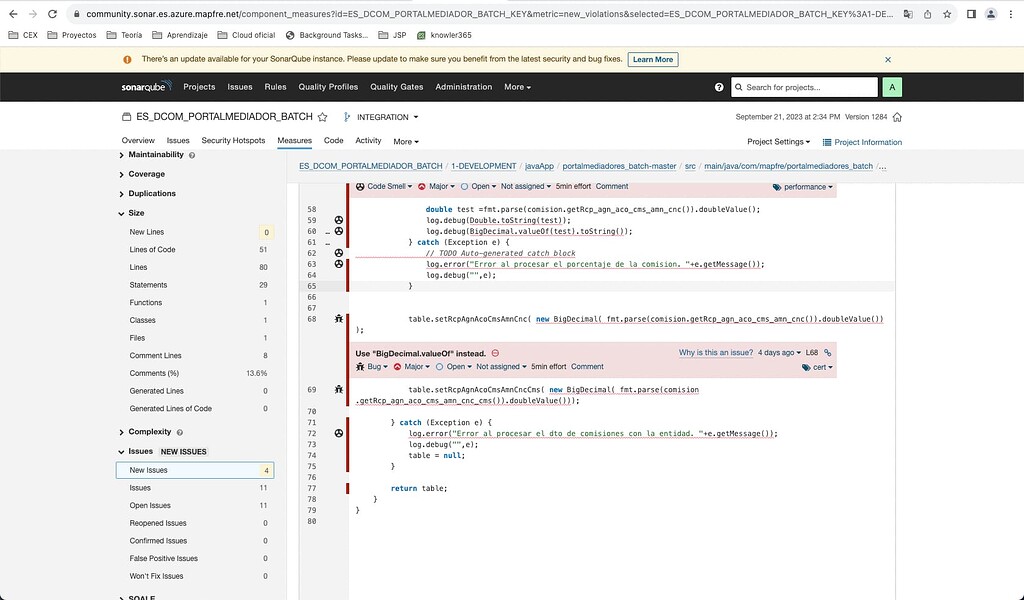Switch to the Code tab
1024x600 pixels.
coord(333,141)
